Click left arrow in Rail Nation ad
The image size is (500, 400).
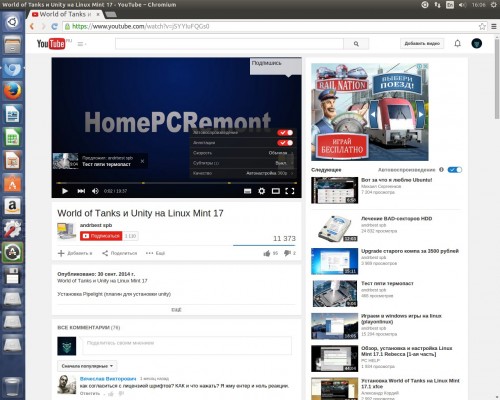point(373,115)
